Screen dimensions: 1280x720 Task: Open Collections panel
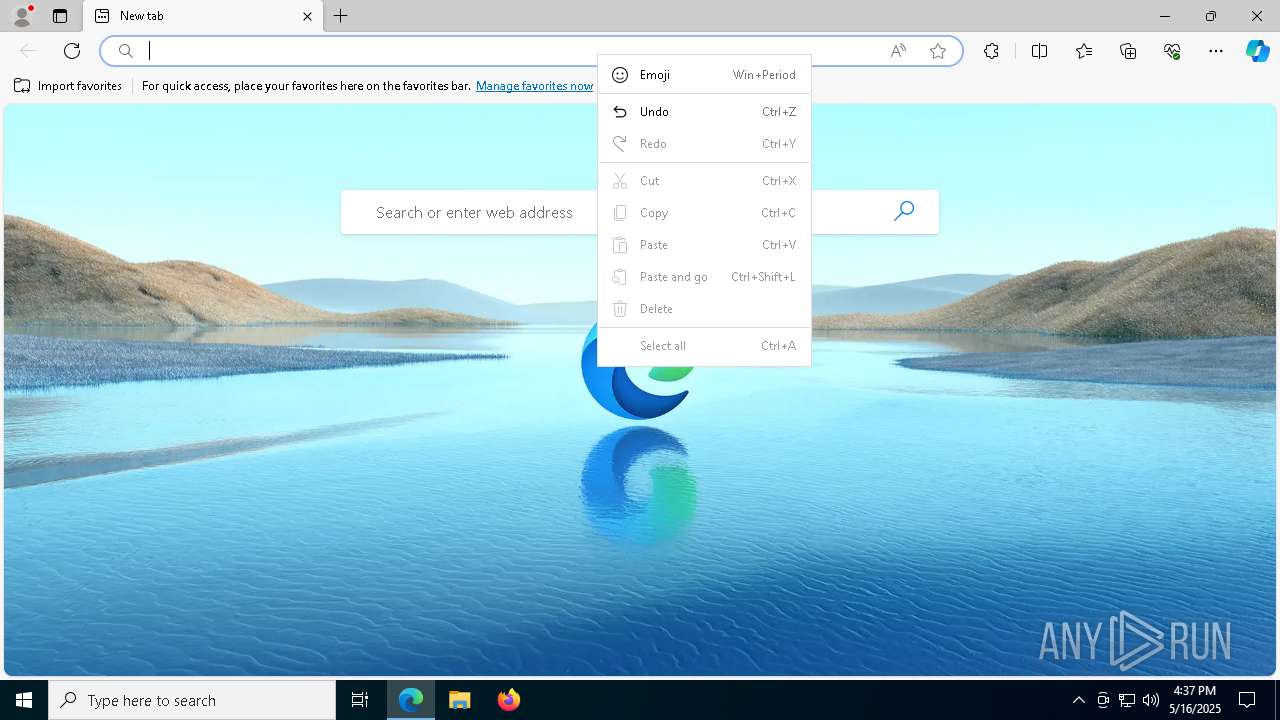[1128, 51]
